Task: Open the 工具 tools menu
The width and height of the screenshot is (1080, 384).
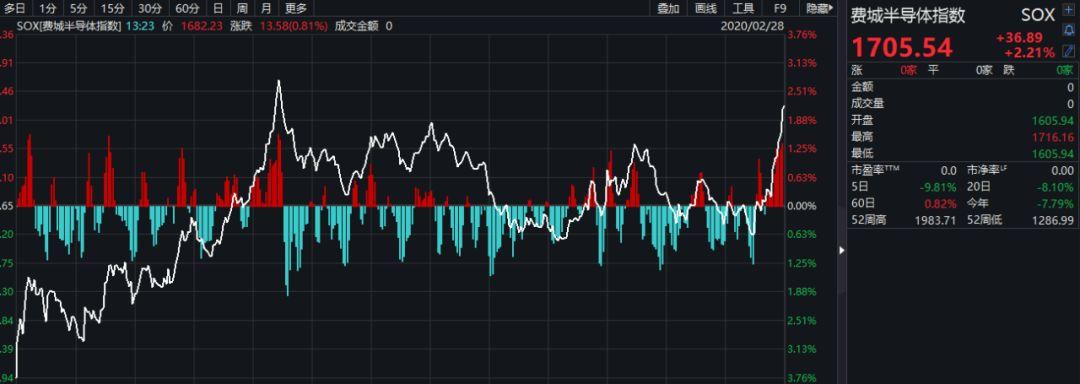Action: pos(743,8)
